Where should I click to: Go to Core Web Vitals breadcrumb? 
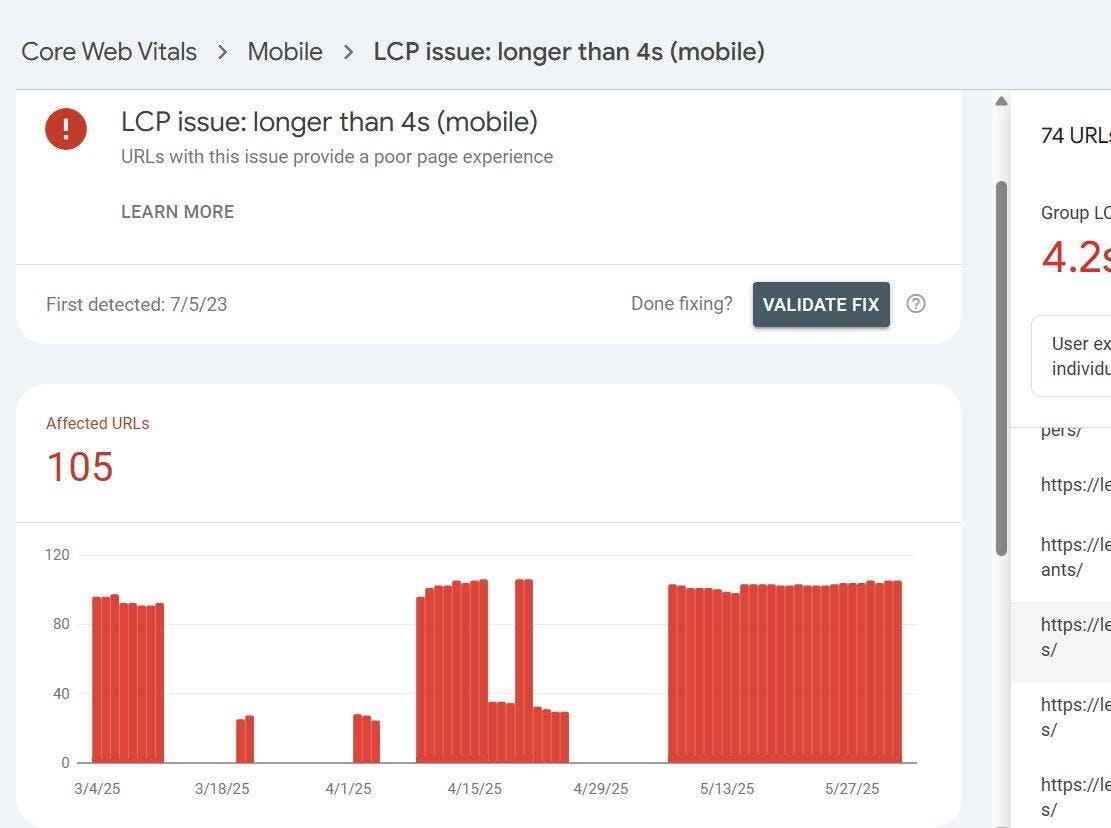click(x=109, y=52)
